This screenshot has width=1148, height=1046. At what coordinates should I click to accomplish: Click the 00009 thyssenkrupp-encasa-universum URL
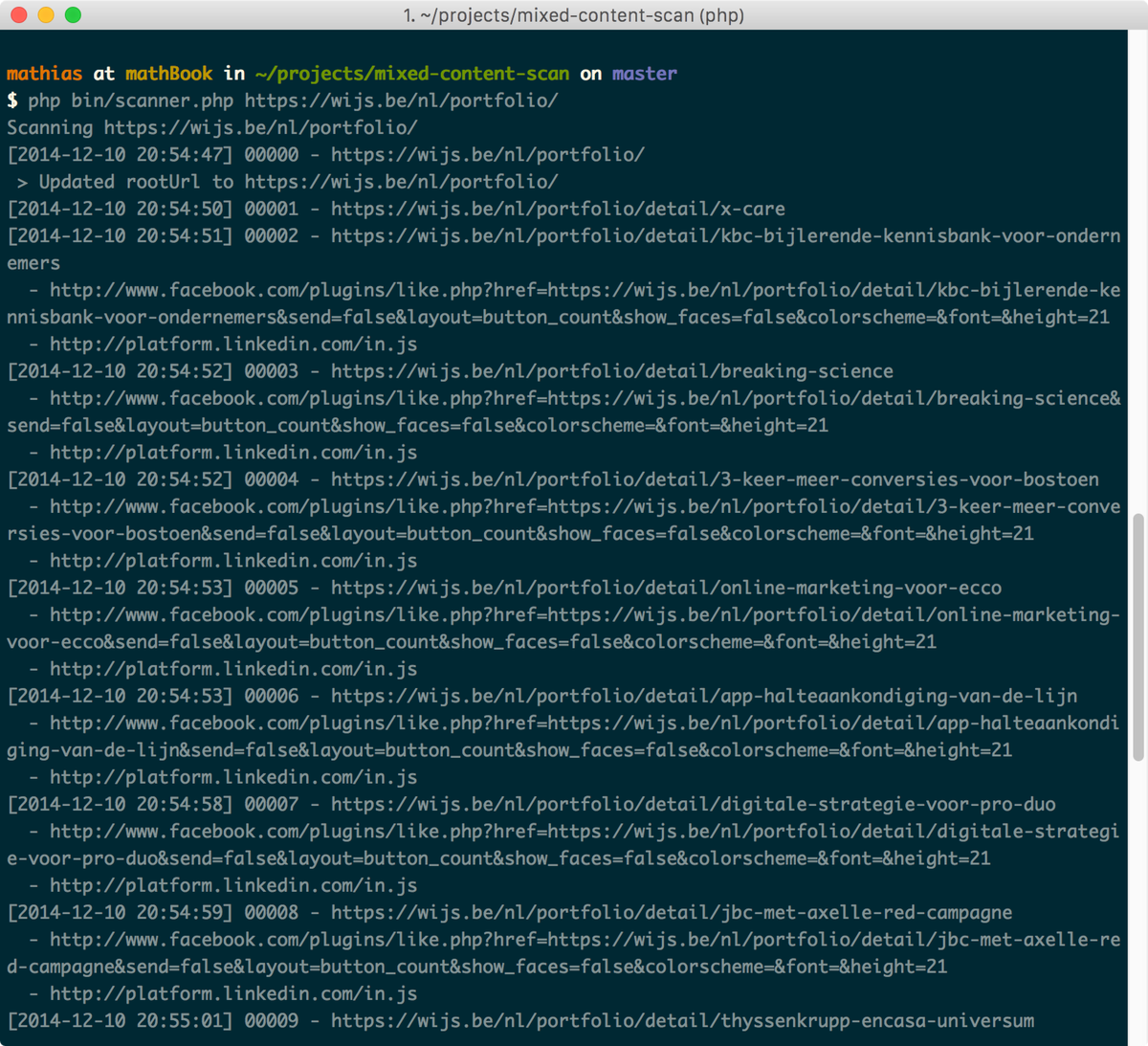pos(682,1021)
